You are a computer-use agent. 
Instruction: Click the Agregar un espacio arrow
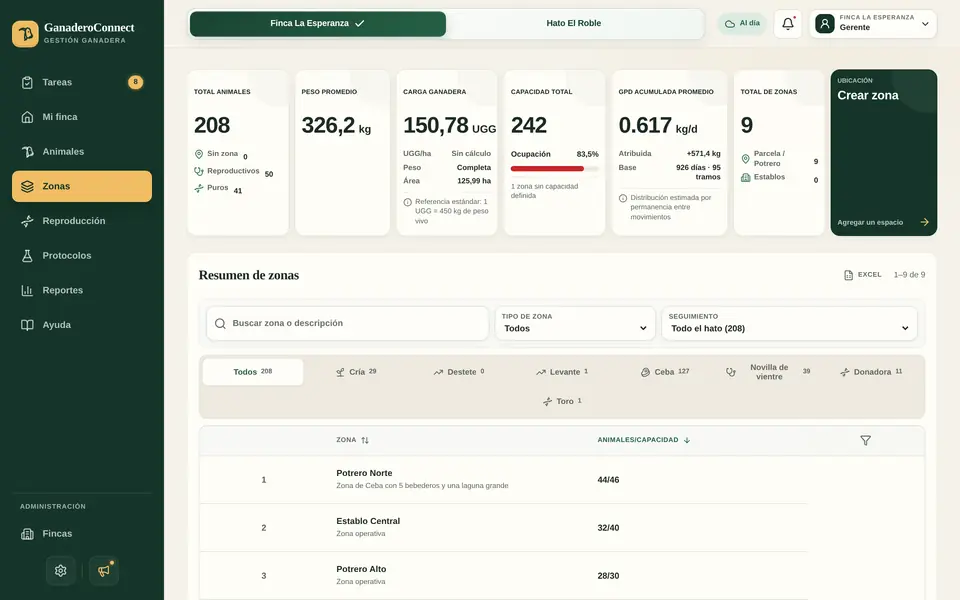(924, 222)
